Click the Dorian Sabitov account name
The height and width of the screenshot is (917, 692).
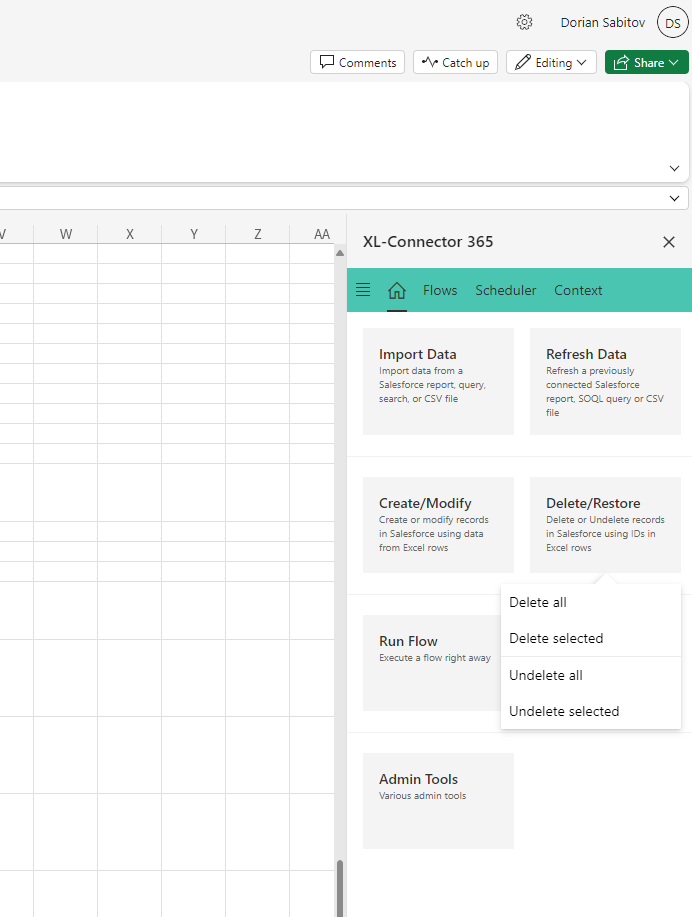pyautogui.click(x=603, y=23)
